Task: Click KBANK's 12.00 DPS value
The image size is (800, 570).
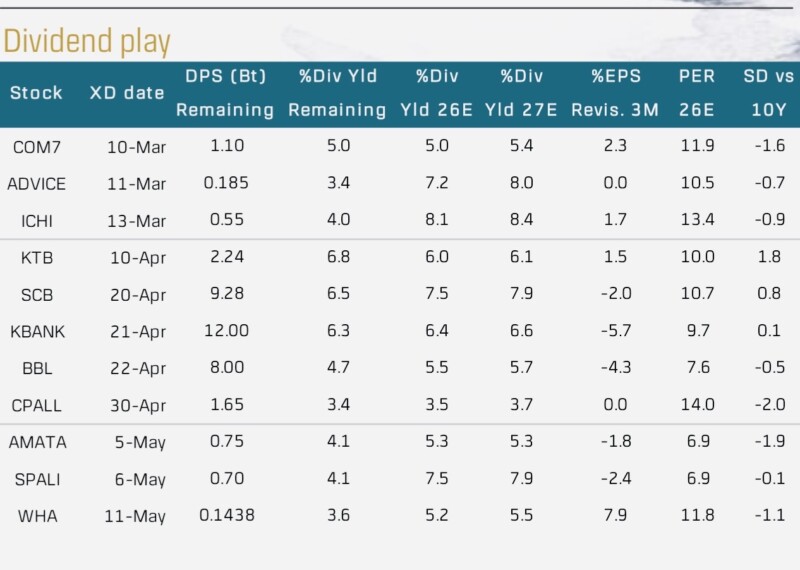Action: pyautogui.click(x=224, y=331)
